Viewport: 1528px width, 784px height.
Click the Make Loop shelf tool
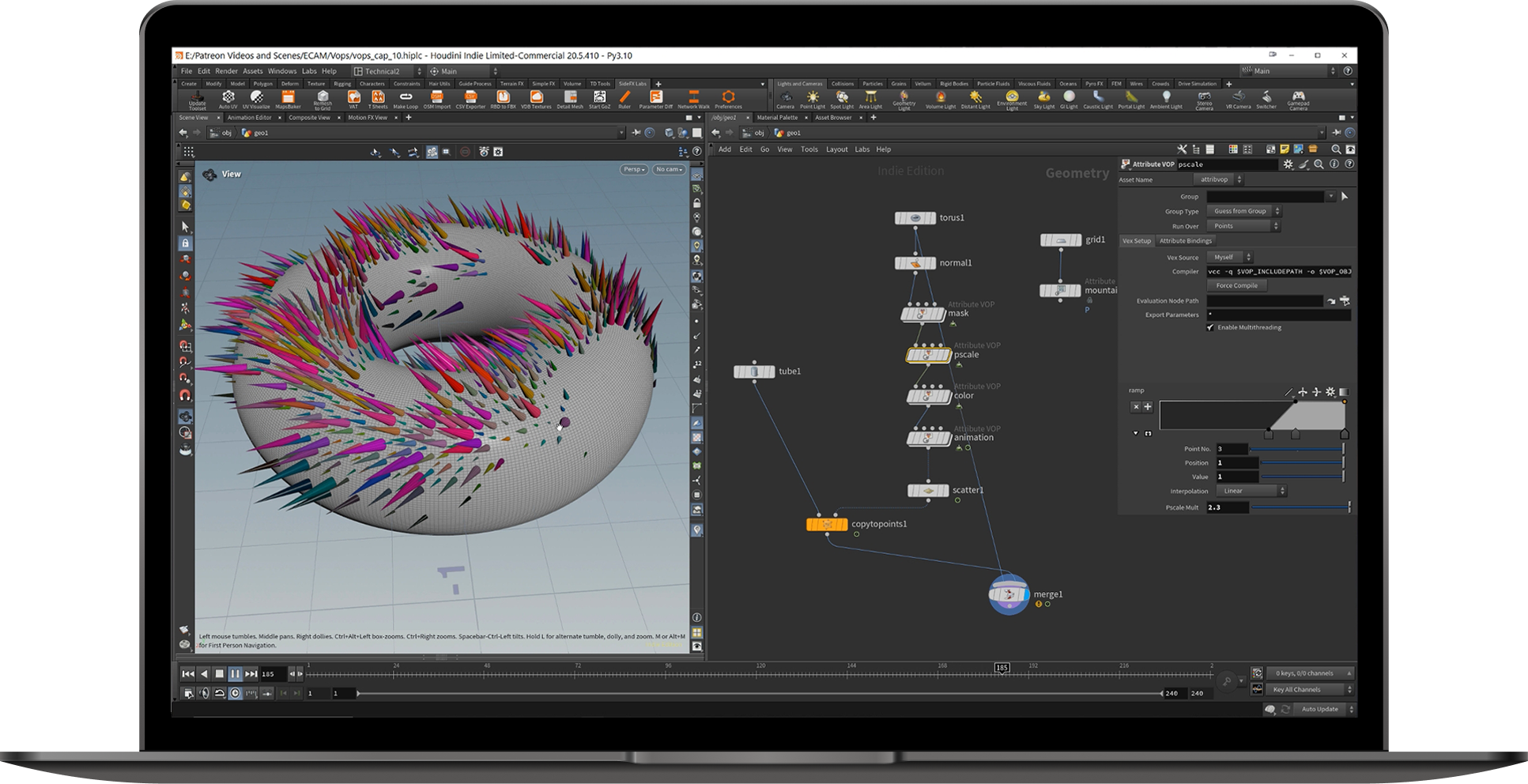point(406,99)
